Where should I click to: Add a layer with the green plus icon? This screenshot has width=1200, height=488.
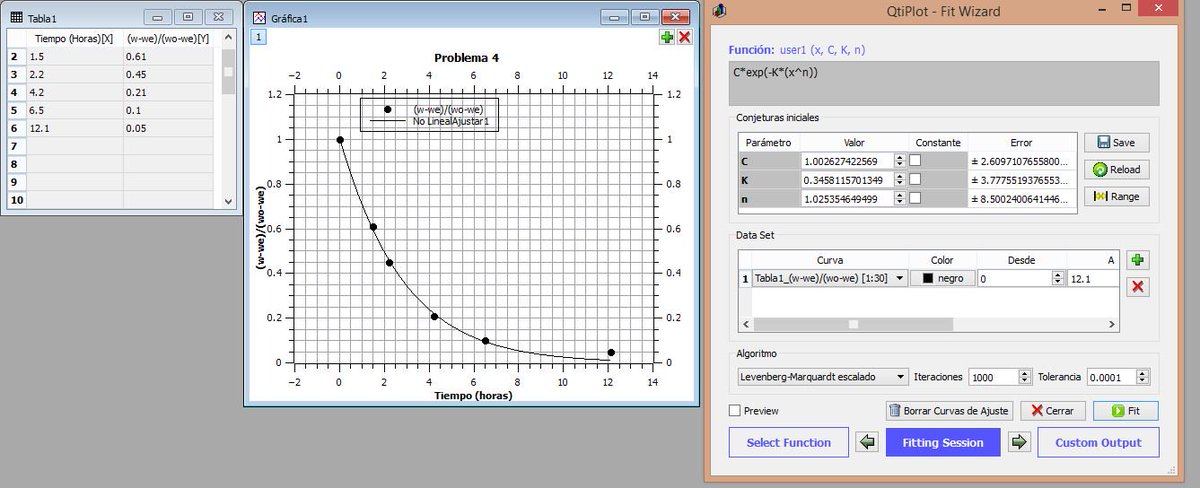667,37
